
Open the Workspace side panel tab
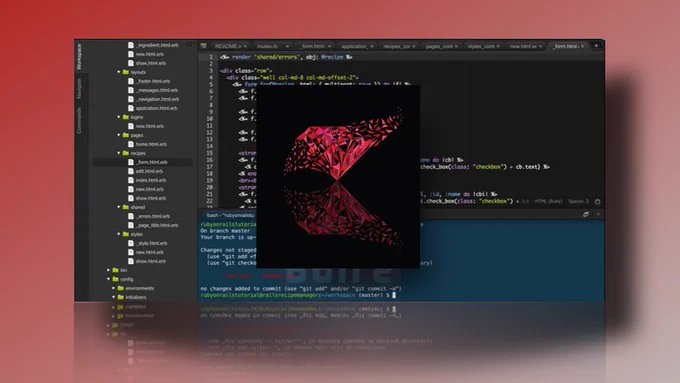click(79, 56)
